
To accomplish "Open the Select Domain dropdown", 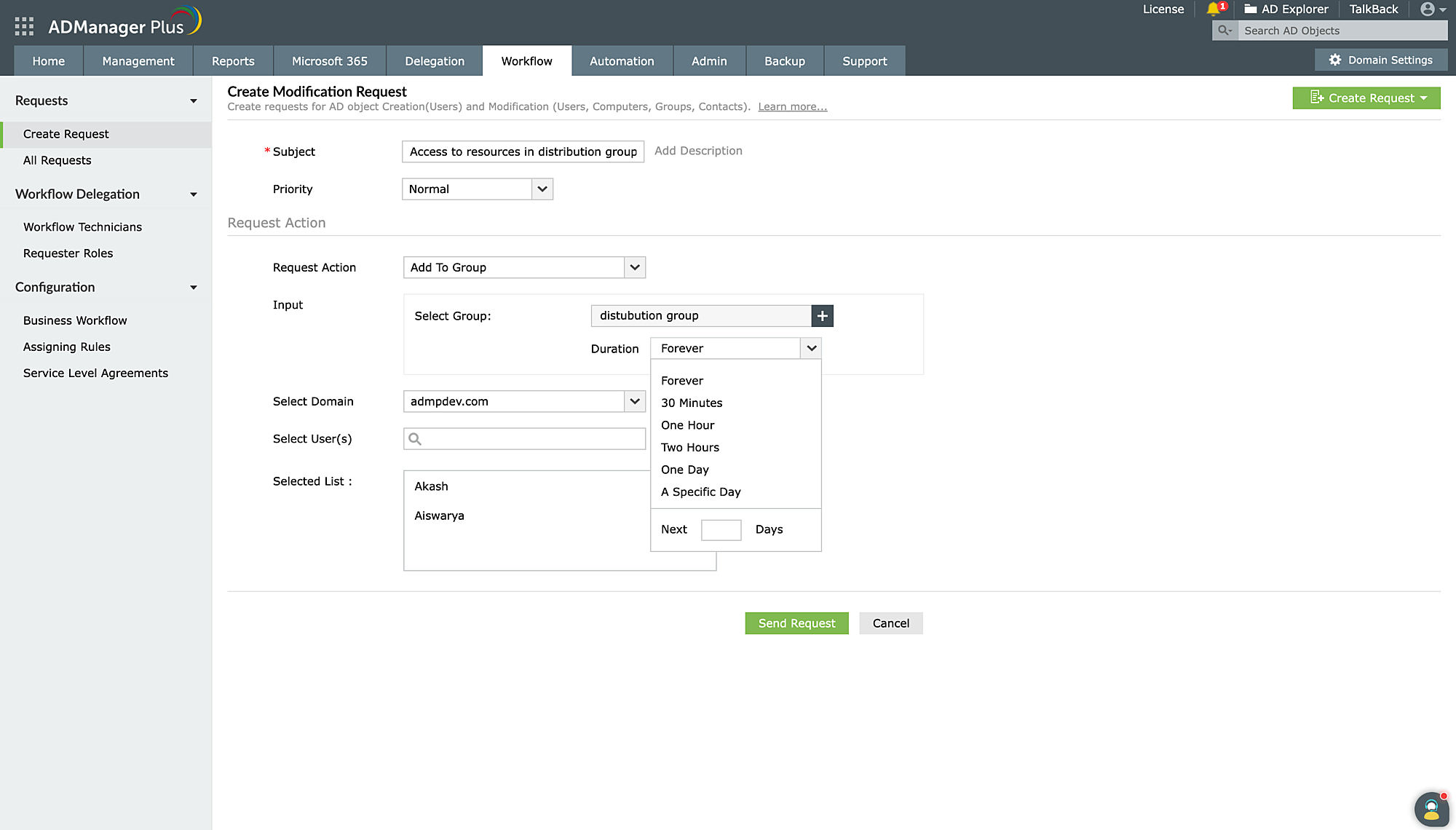I will [634, 402].
